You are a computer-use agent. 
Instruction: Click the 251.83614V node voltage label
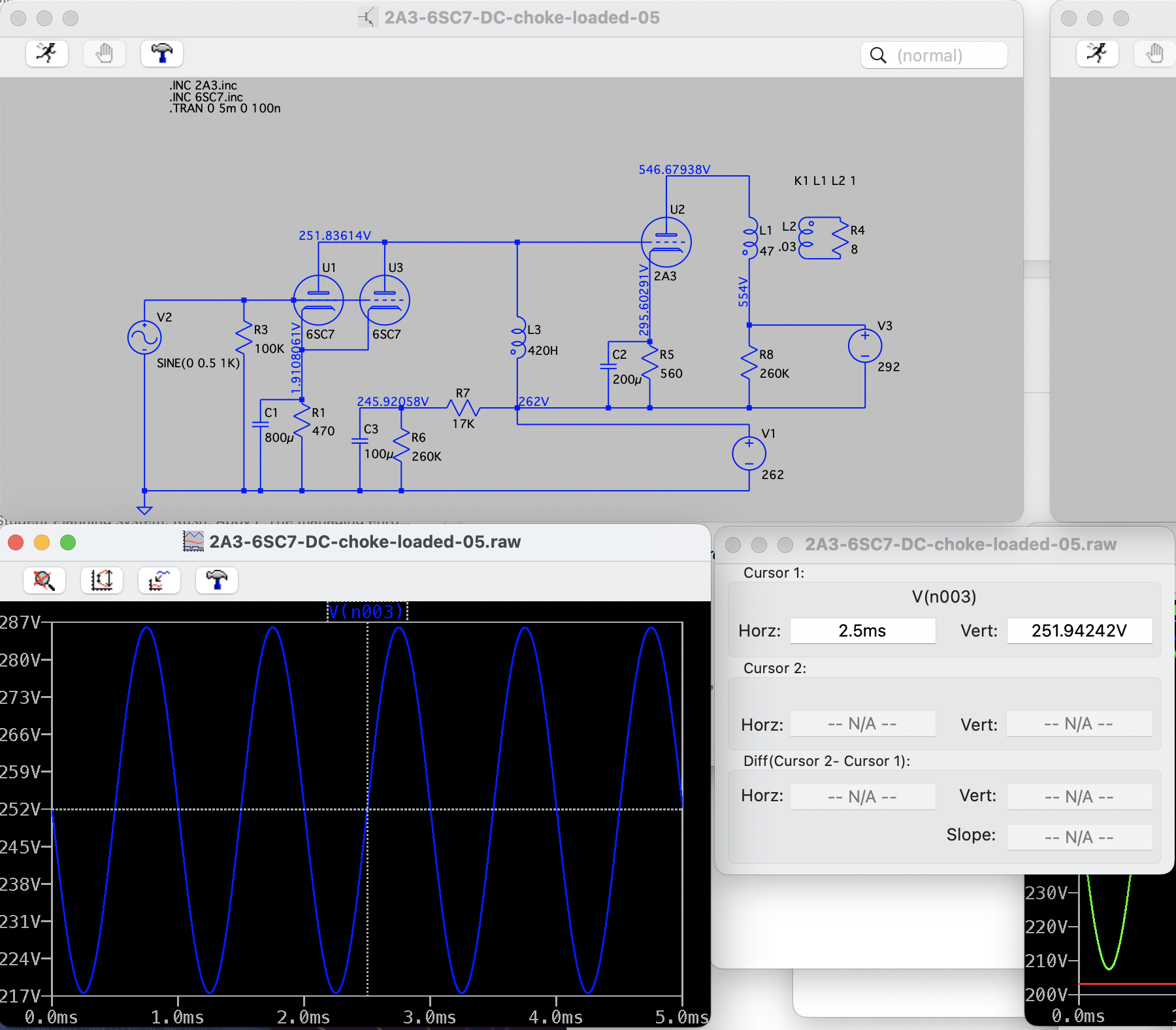(x=335, y=235)
